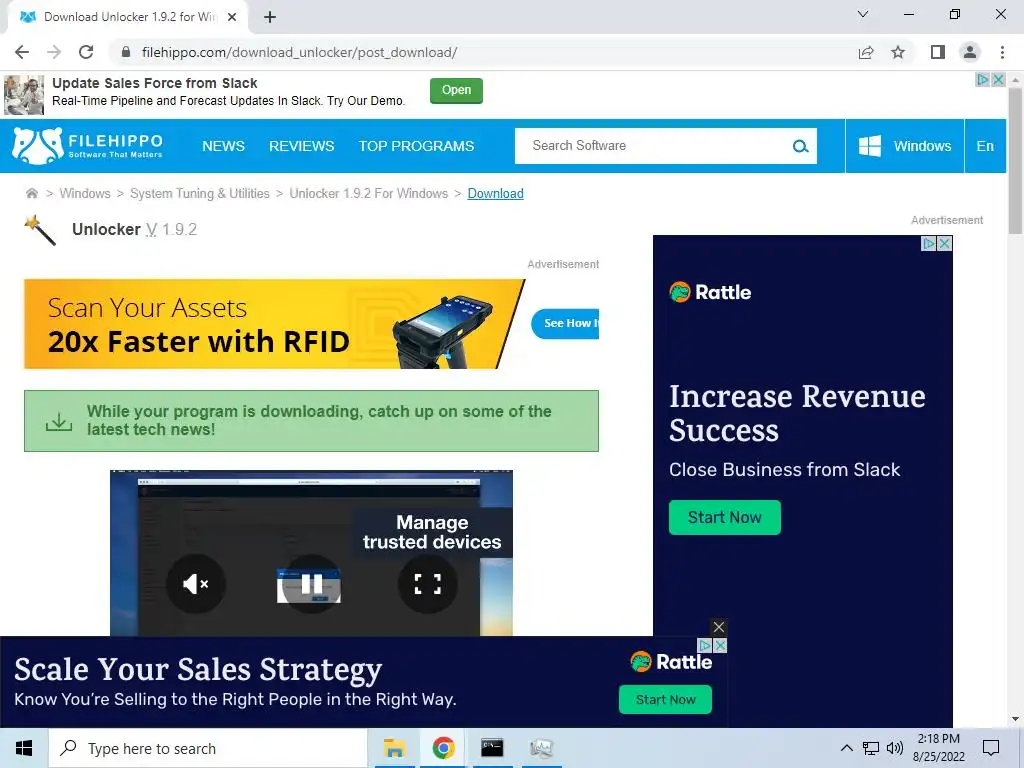The width and height of the screenshot is (1024, 768).
Task: Open the Command Prompt taskbar icon
Action: [492, 748]
